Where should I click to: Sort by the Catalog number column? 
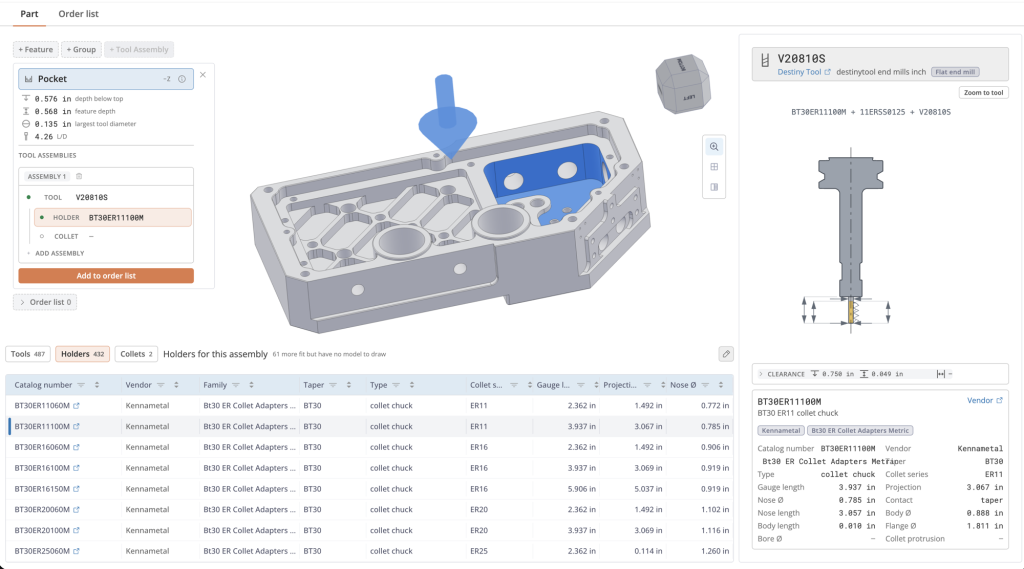click(97, 385)
